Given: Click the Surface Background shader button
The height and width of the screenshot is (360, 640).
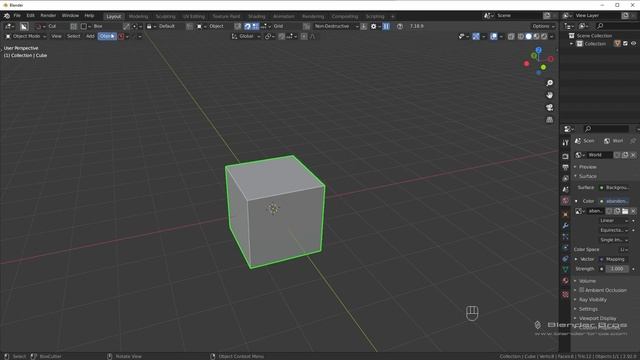Looking at the screenshot, I should [617, 187].
